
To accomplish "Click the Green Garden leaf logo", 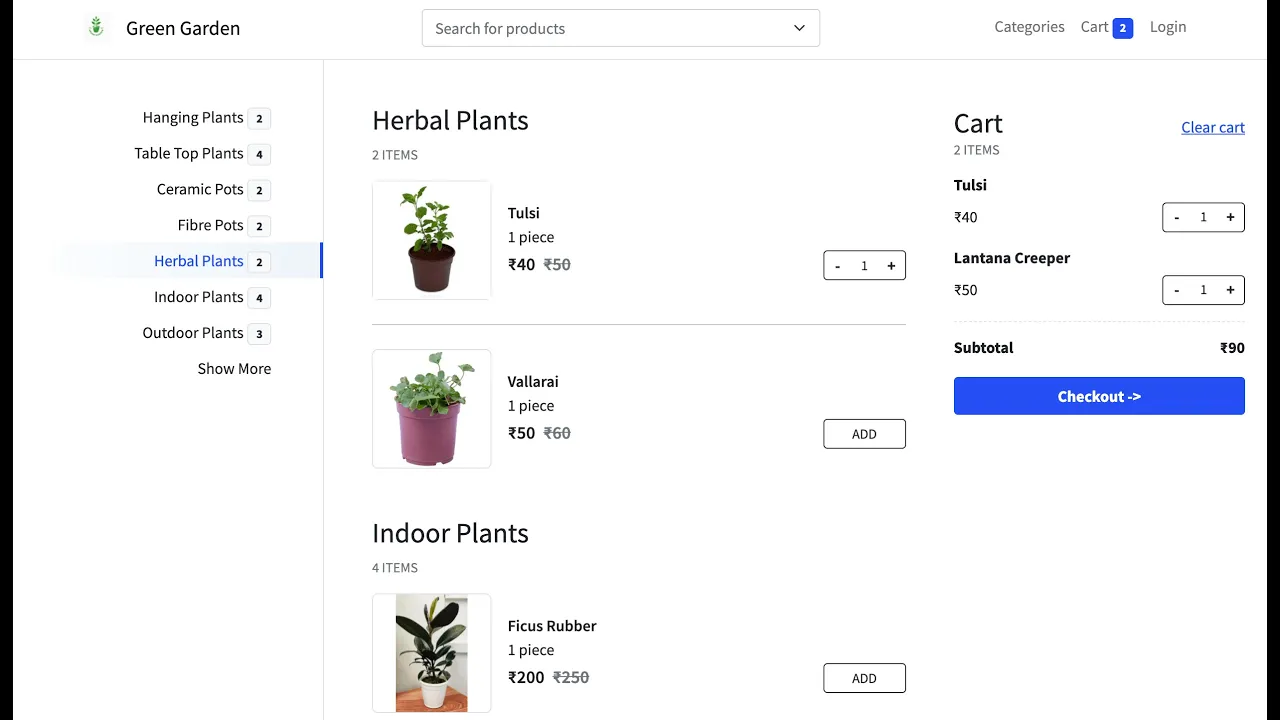I will click(96, 27).
